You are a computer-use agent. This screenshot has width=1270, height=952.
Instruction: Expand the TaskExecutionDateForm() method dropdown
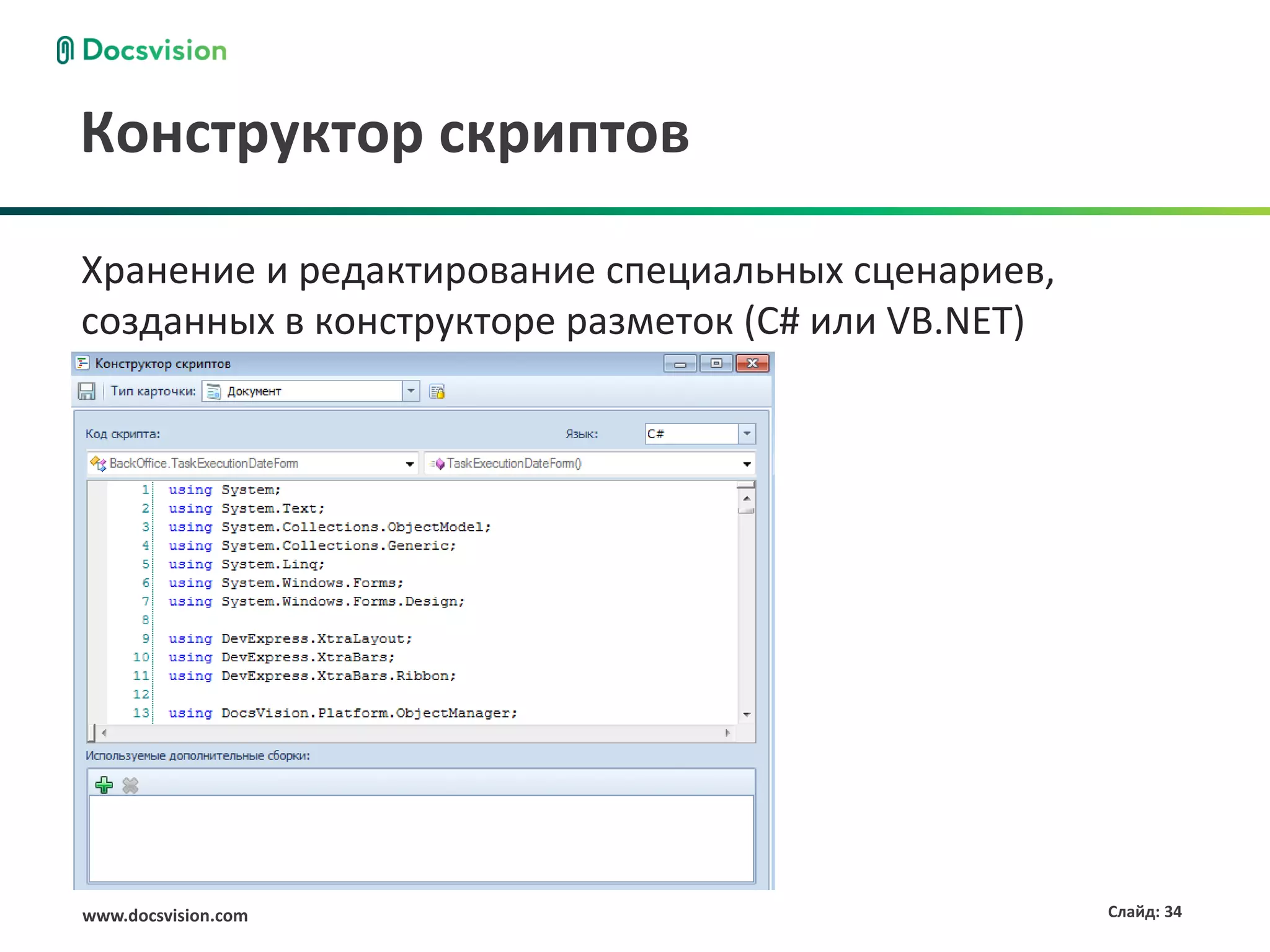[x=747, y=464]
